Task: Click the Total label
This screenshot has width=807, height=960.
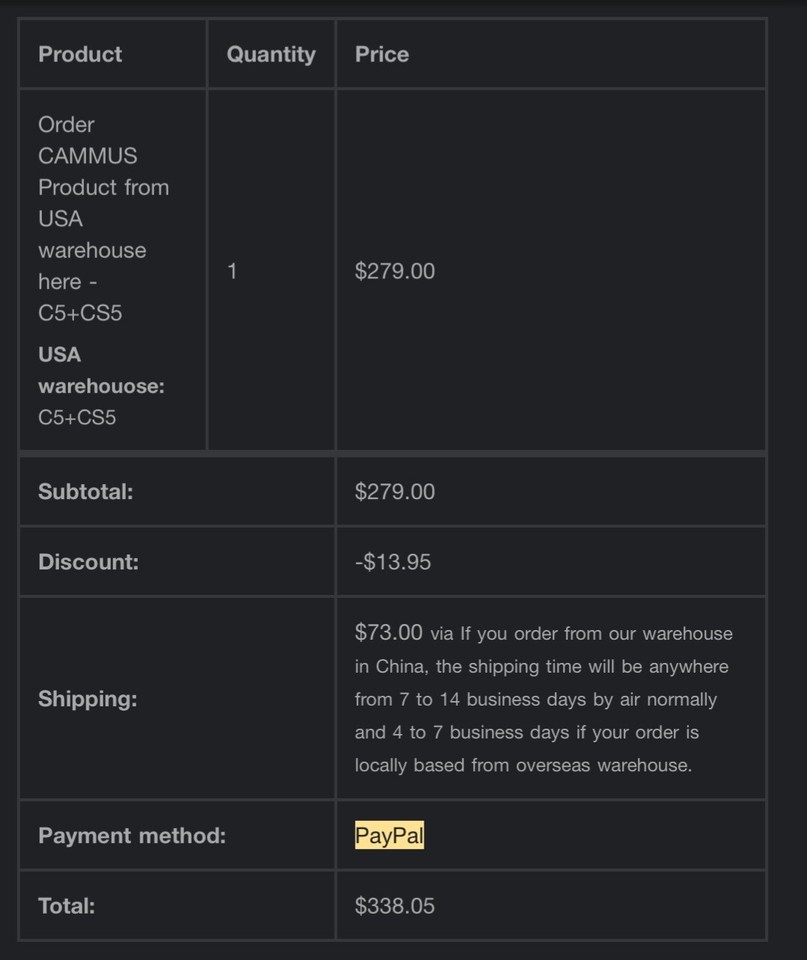Action: pyautogui.click(x=66, y=906)
